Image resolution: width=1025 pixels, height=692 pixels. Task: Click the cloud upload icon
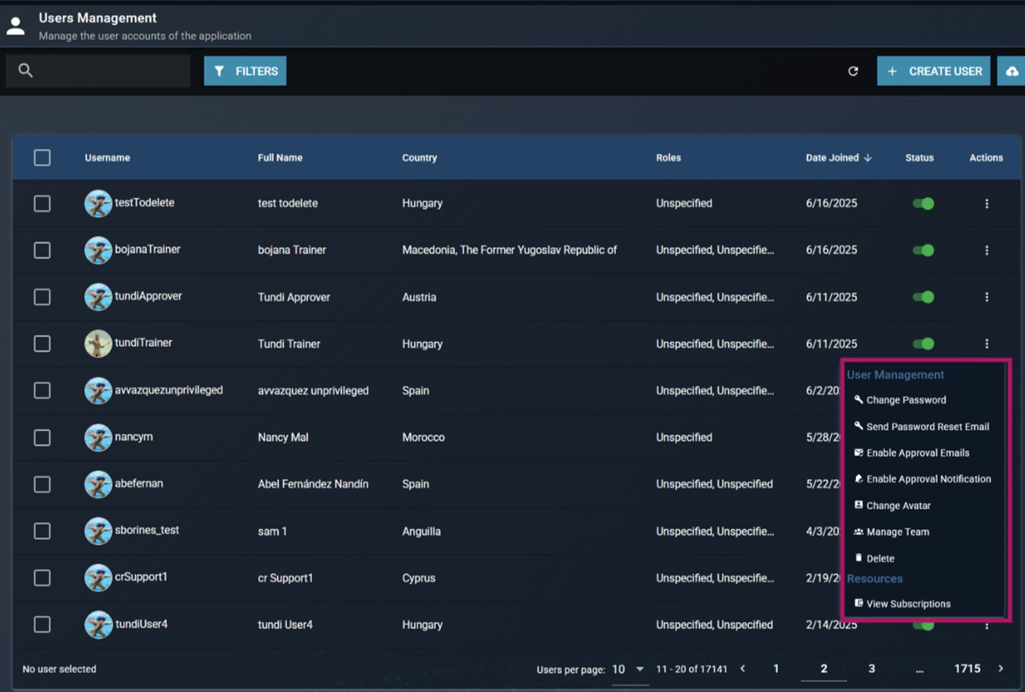click(x=1012, y=71)
